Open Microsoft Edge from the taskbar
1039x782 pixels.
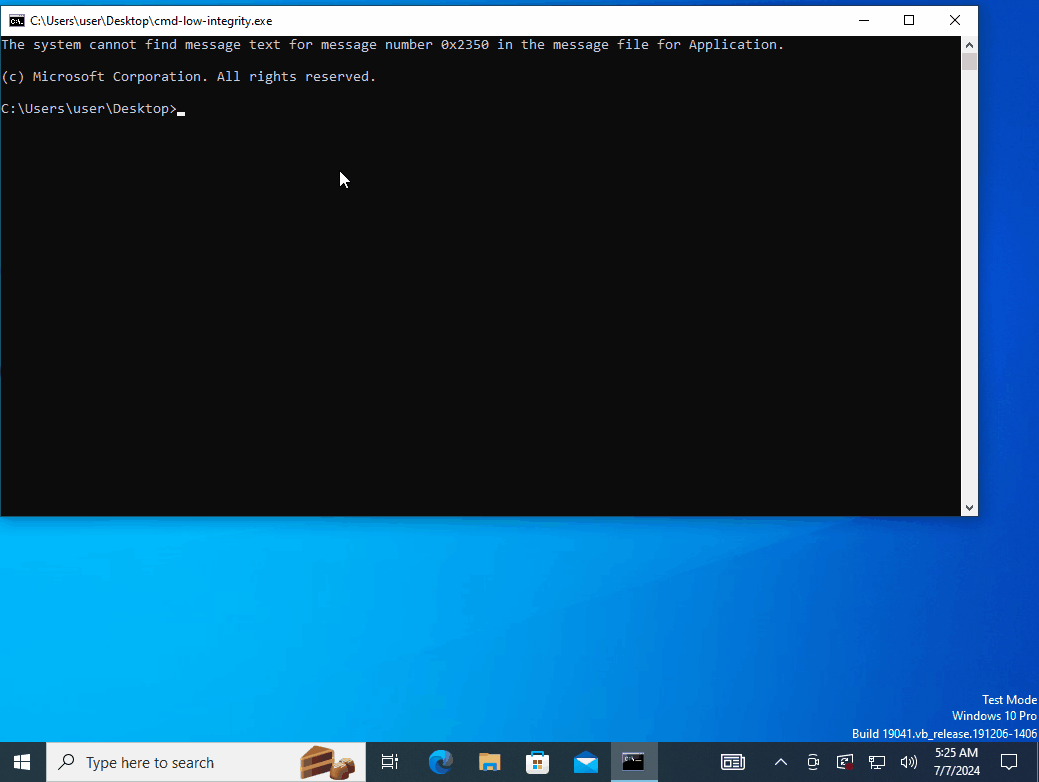pyautogui.click(x=440, y=762)
